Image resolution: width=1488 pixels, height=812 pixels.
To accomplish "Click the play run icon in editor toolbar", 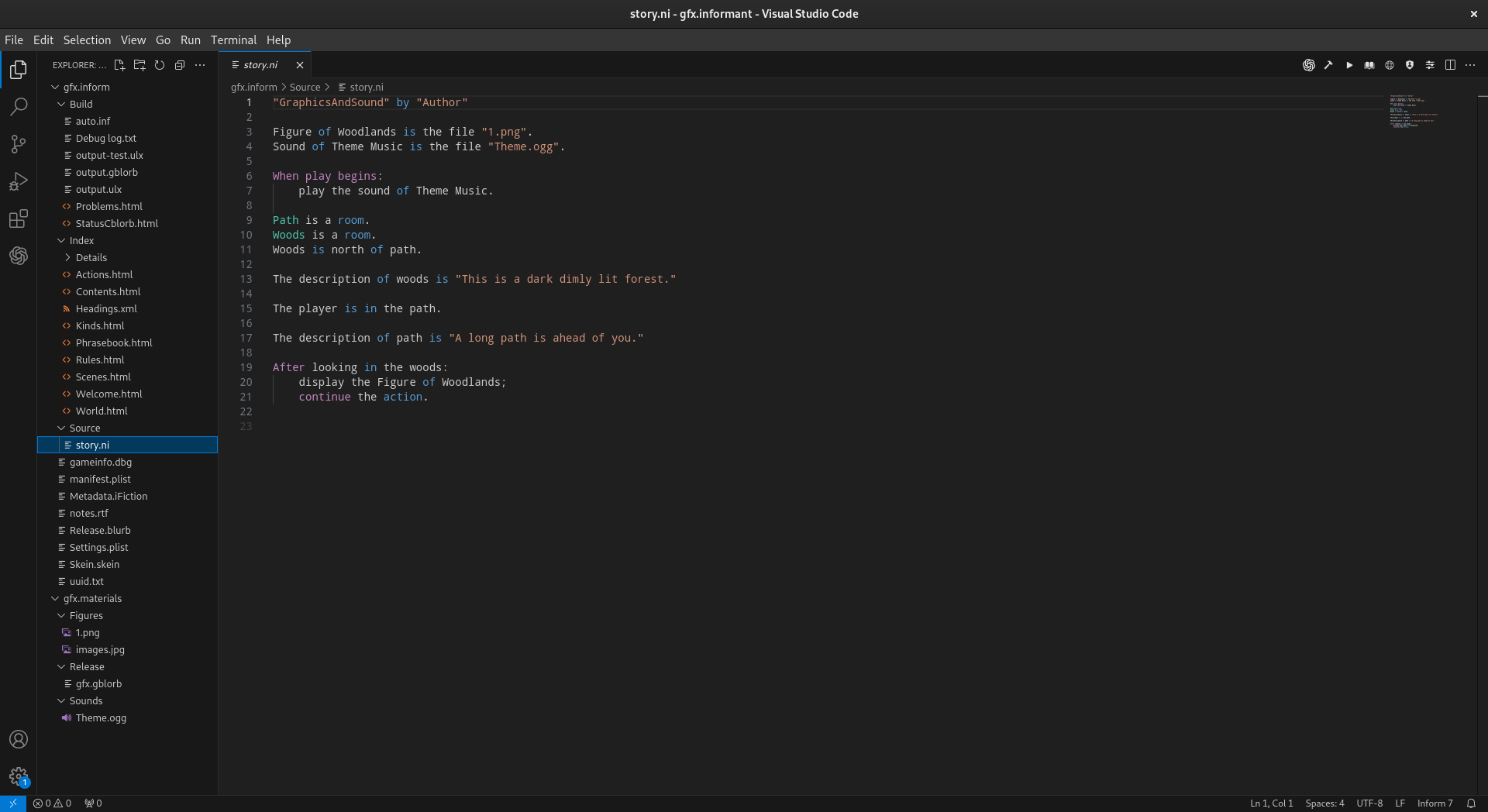I will tap(1349, 65).
